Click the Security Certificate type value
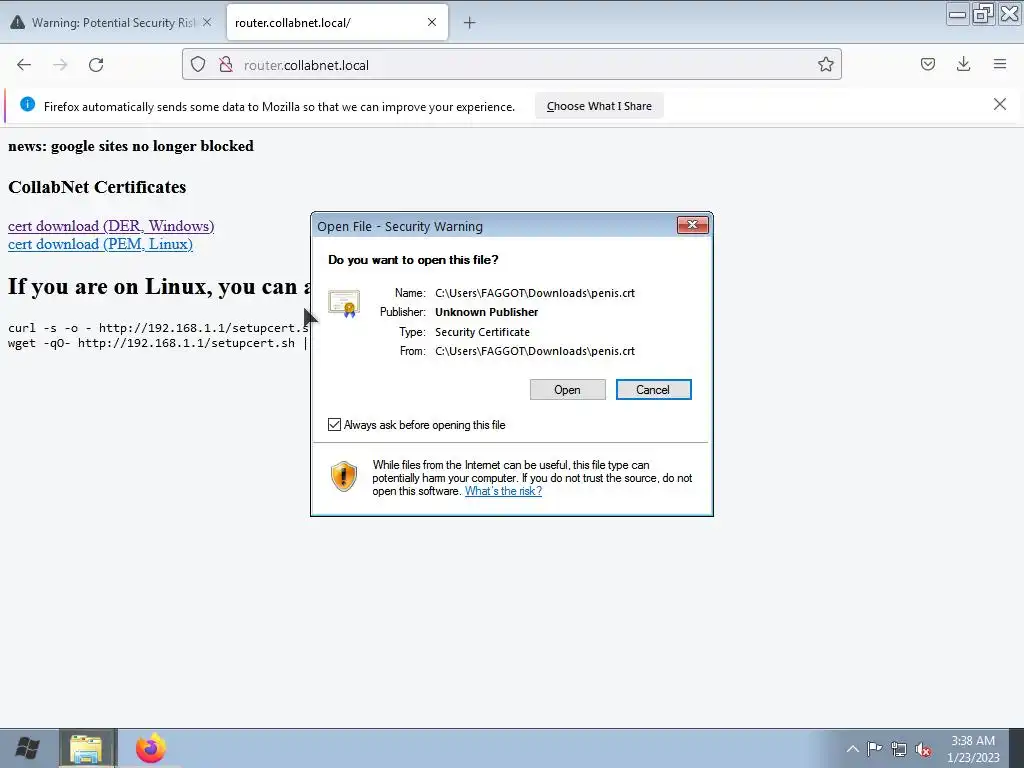The width and height of the screenshot is (1024, 768). tap(483, 332)
